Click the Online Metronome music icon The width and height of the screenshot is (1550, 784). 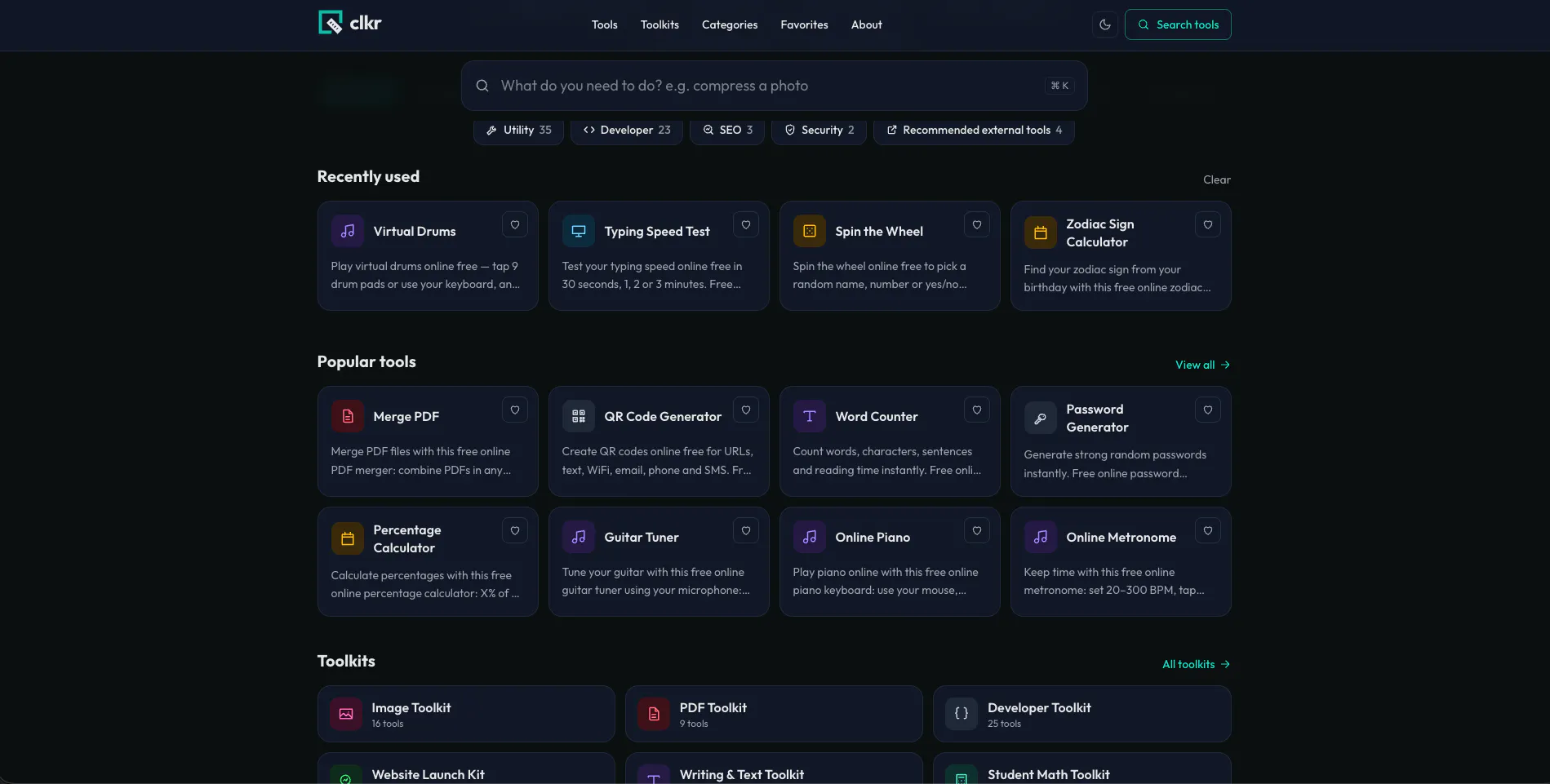1041,537
